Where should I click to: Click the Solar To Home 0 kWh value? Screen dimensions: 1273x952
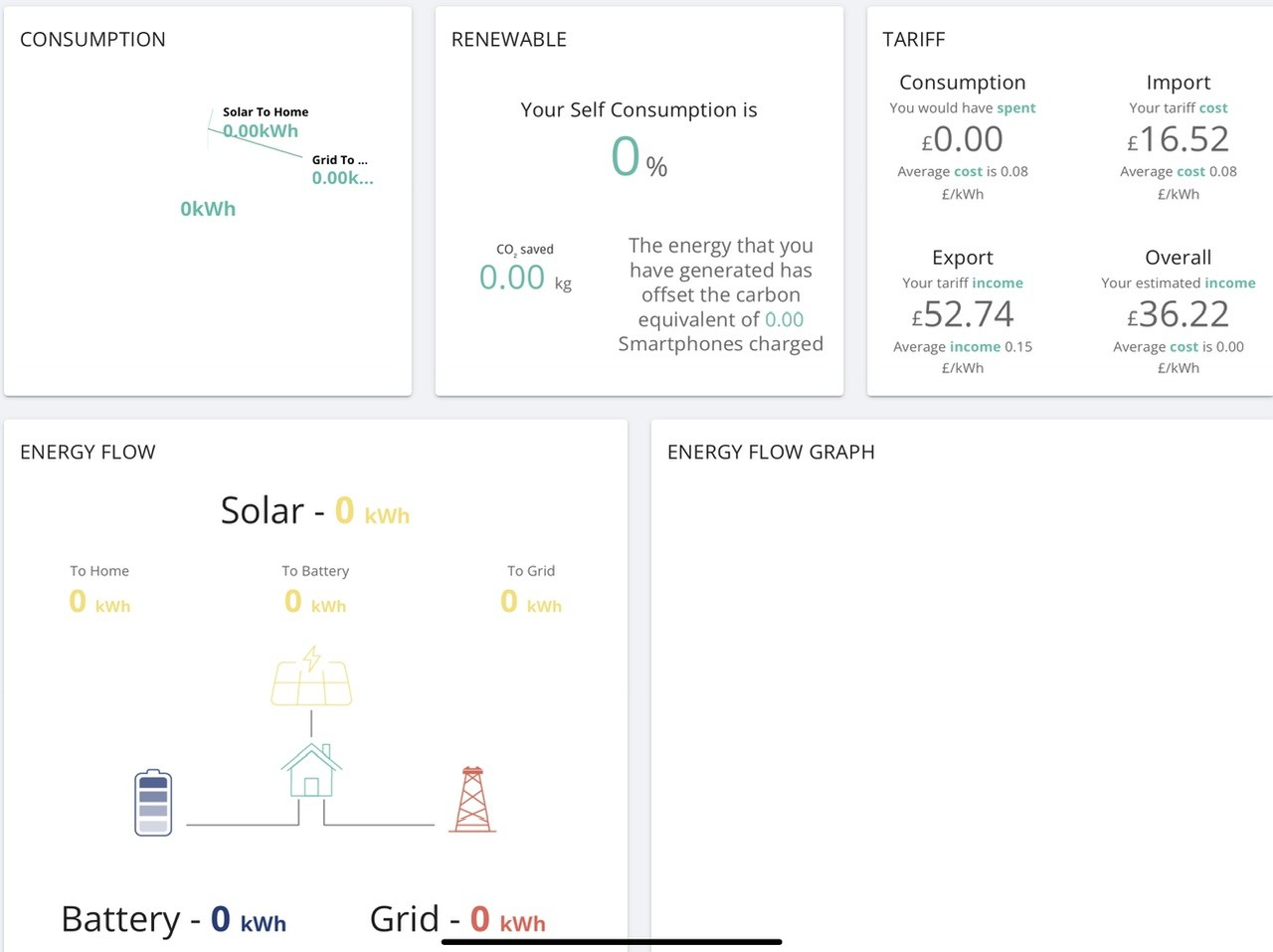[99, 602]
